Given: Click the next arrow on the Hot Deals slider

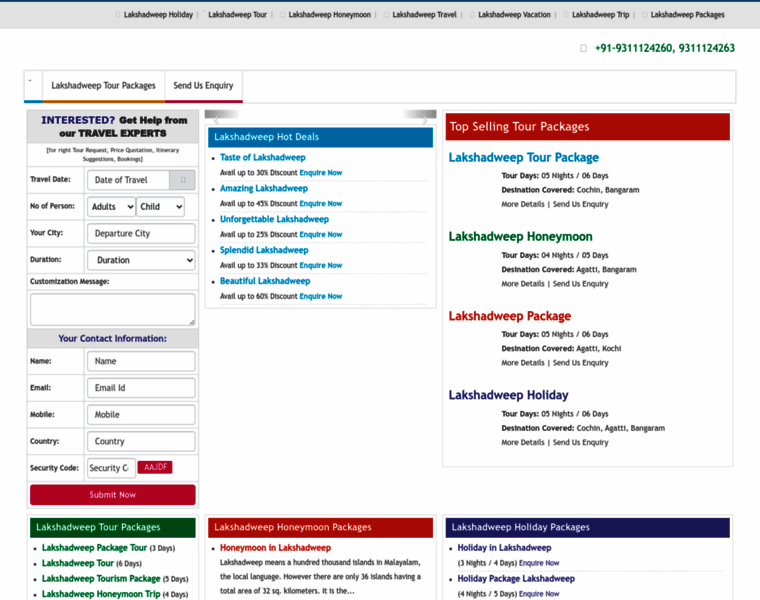Looking at the screenshot, I should (x=425, y=118).
